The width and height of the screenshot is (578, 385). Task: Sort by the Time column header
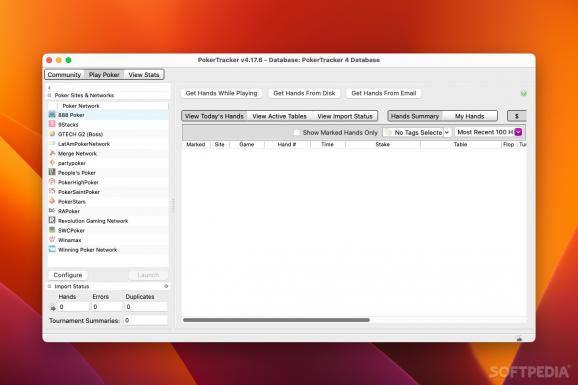click(327, 145)
